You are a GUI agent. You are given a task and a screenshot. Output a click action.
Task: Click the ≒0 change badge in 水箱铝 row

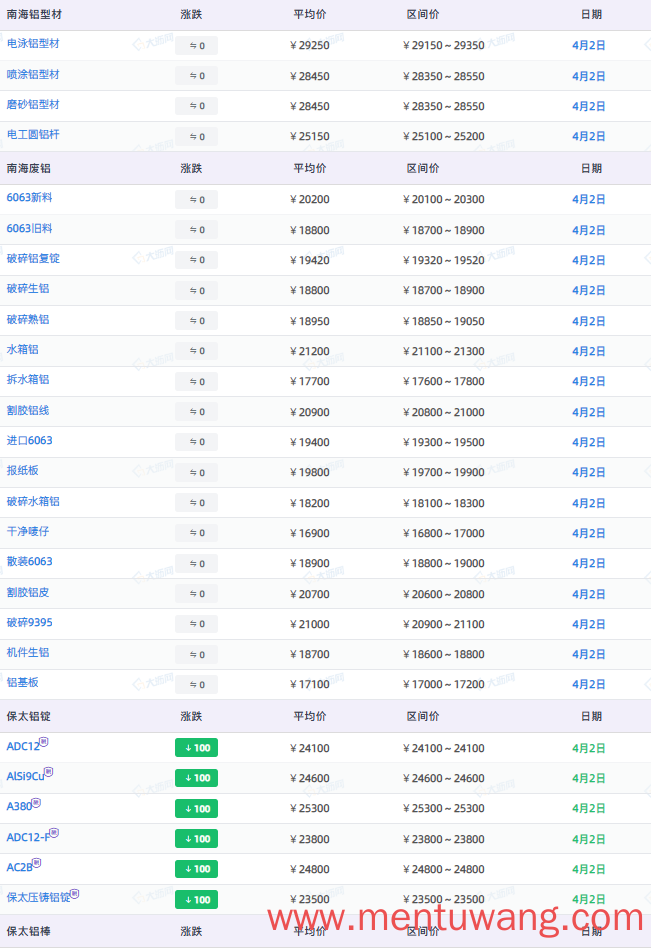197,351
